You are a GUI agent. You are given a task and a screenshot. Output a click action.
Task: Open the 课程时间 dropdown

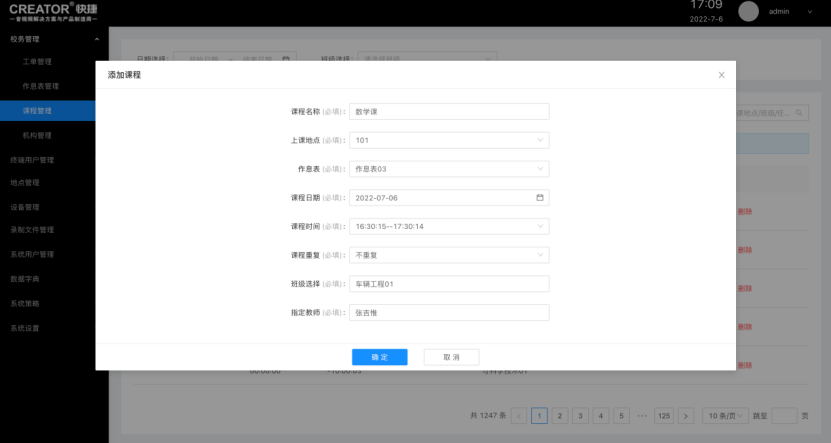tap(449, 226)
